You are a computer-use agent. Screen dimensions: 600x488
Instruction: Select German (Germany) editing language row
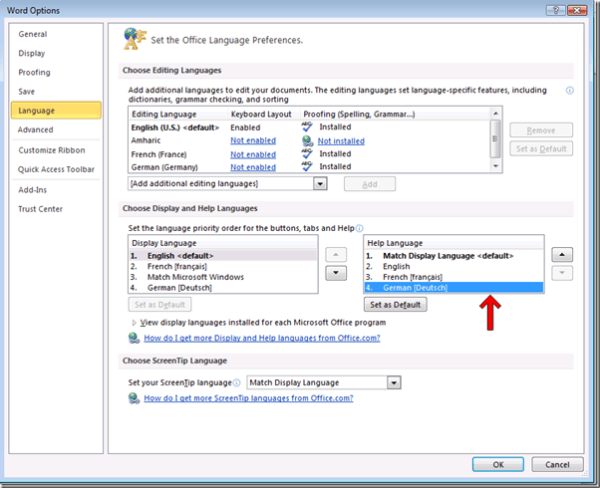pos(309,166)
